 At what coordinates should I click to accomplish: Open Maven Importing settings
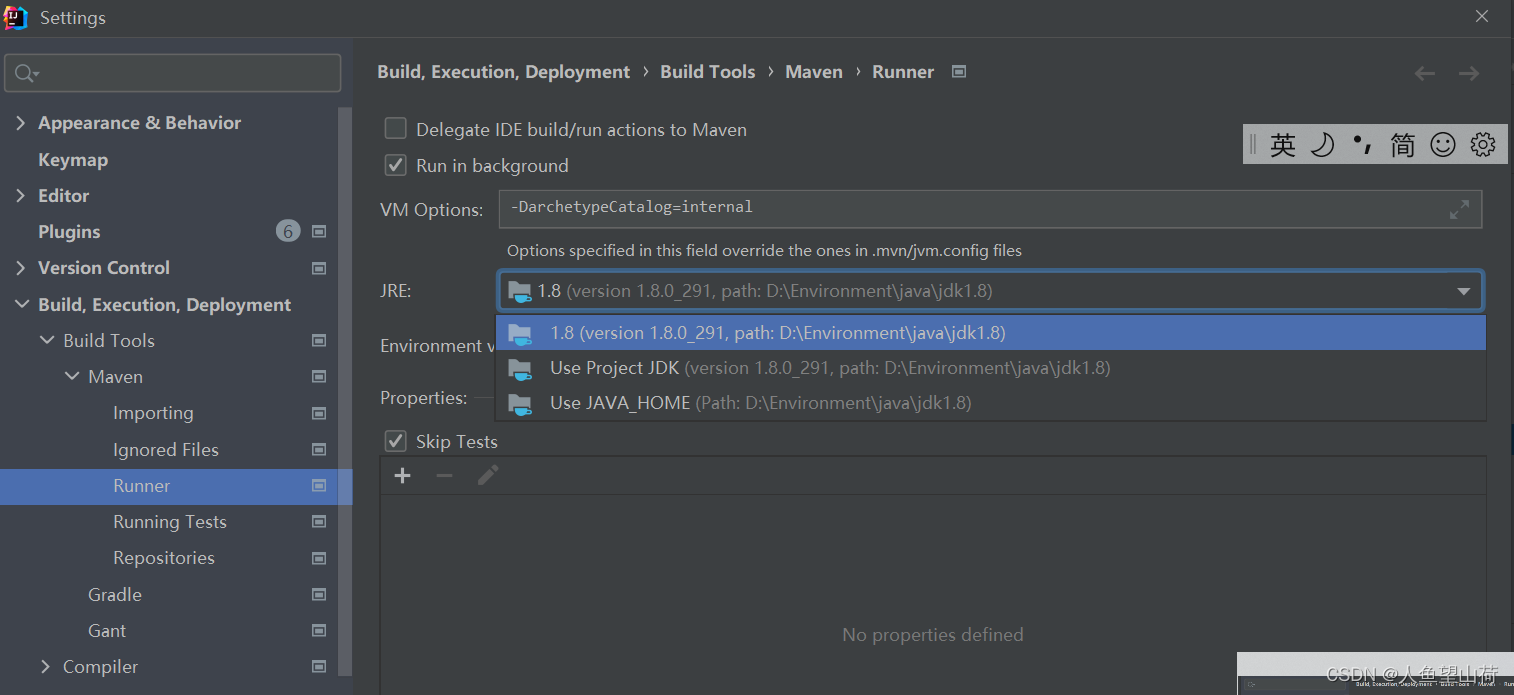pyautogui.click(x=153, y=413)
